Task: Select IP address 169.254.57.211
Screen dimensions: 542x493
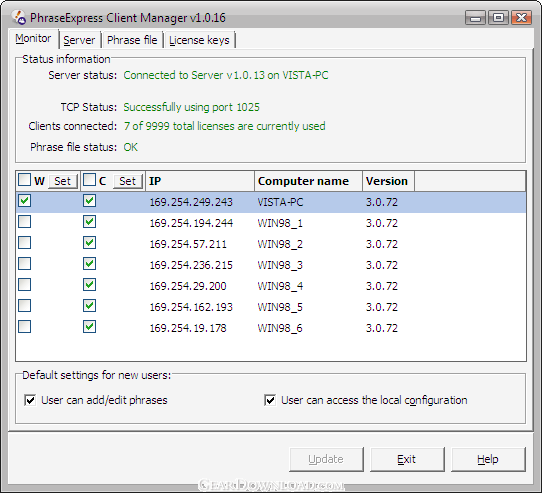Action: pyautogui.click(x=188, y=244)
